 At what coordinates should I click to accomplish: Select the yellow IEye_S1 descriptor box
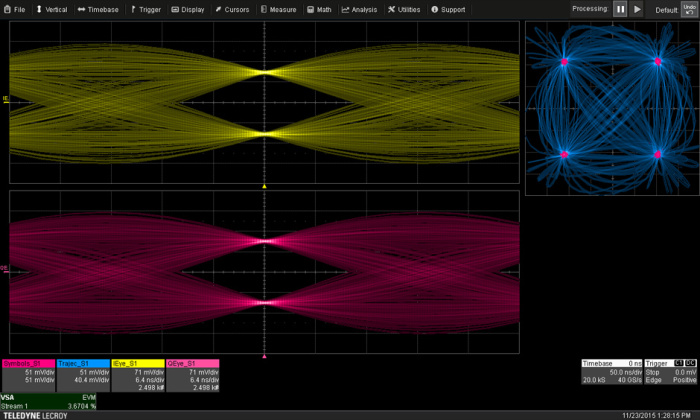[138, 376]
